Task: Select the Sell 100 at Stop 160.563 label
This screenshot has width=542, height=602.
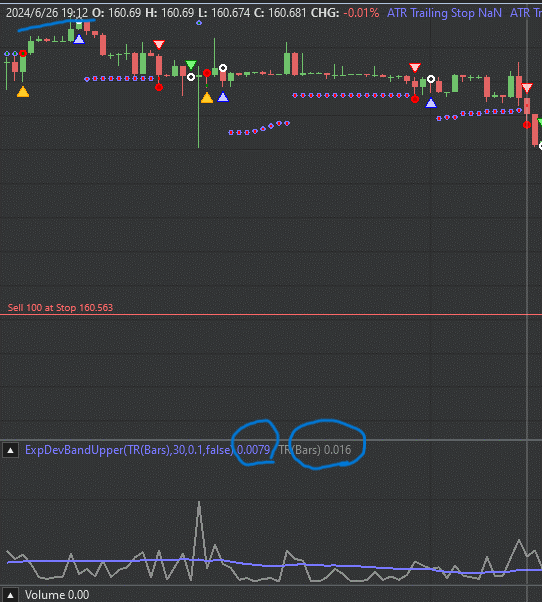Action: pos(60,308)
